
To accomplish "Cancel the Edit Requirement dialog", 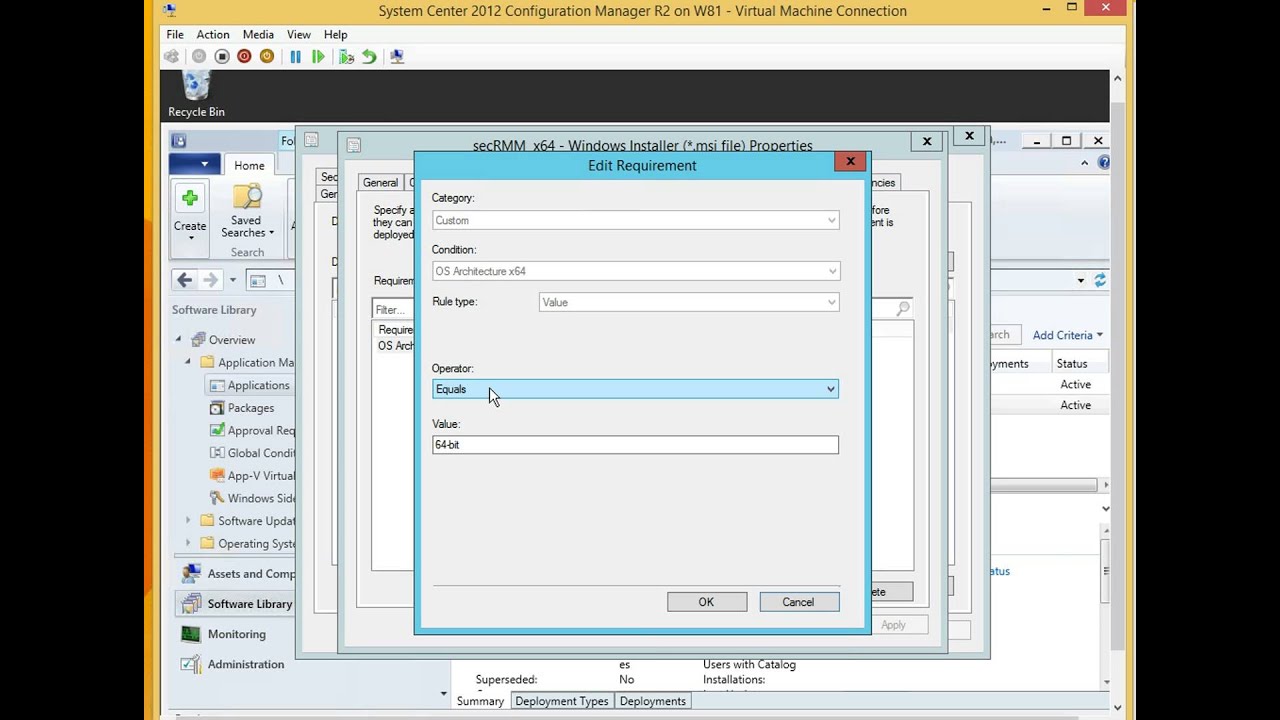I will point(798,602).
